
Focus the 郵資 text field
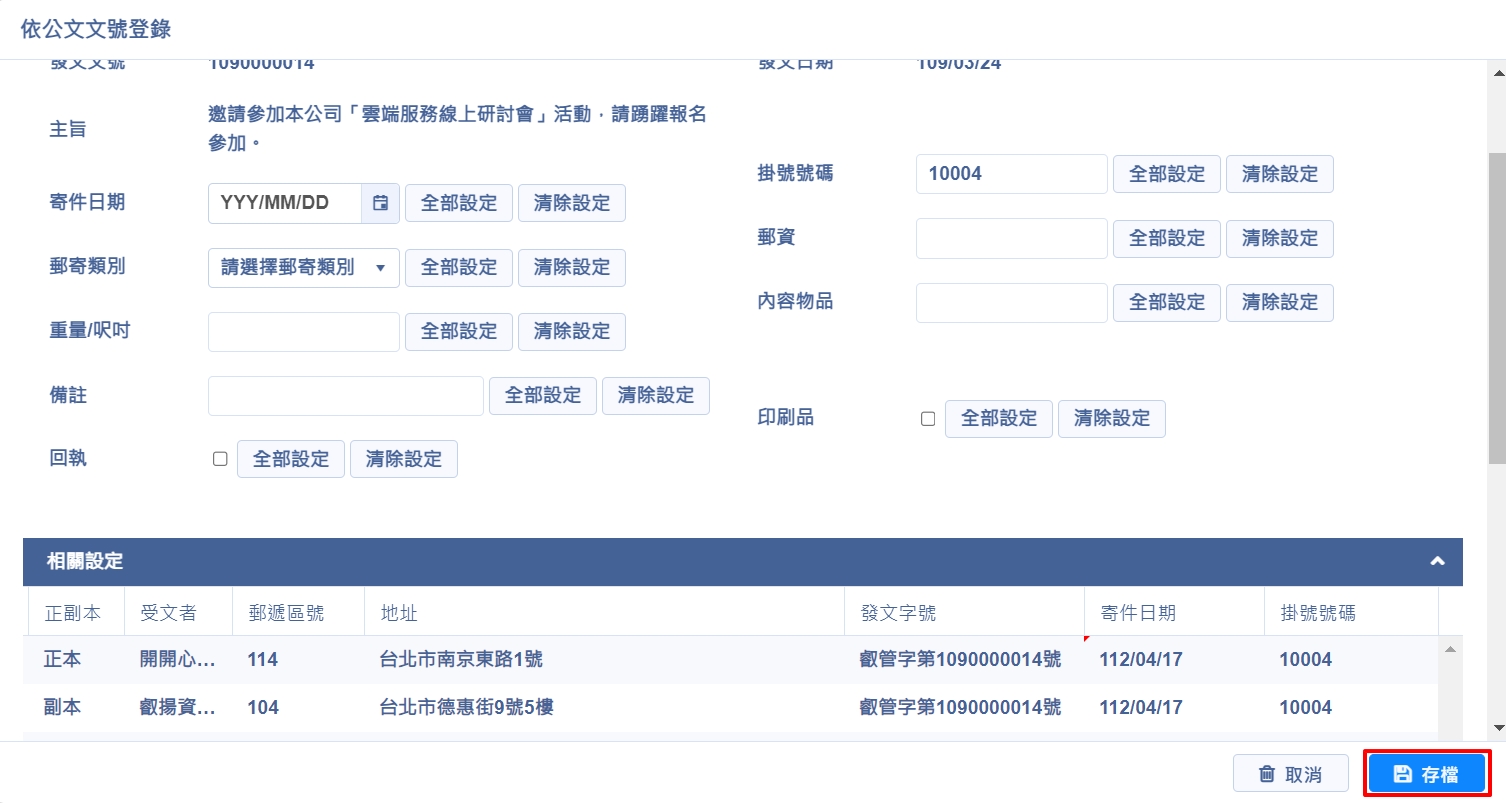point(1011,238)
